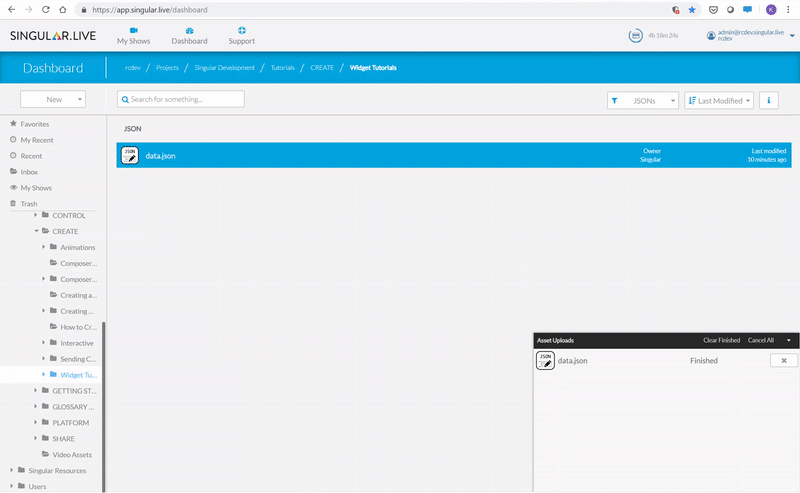The height and width of the screenshot is (493, 800).
Task: Click the data.json file icon in list
Action: coord(130,155)
